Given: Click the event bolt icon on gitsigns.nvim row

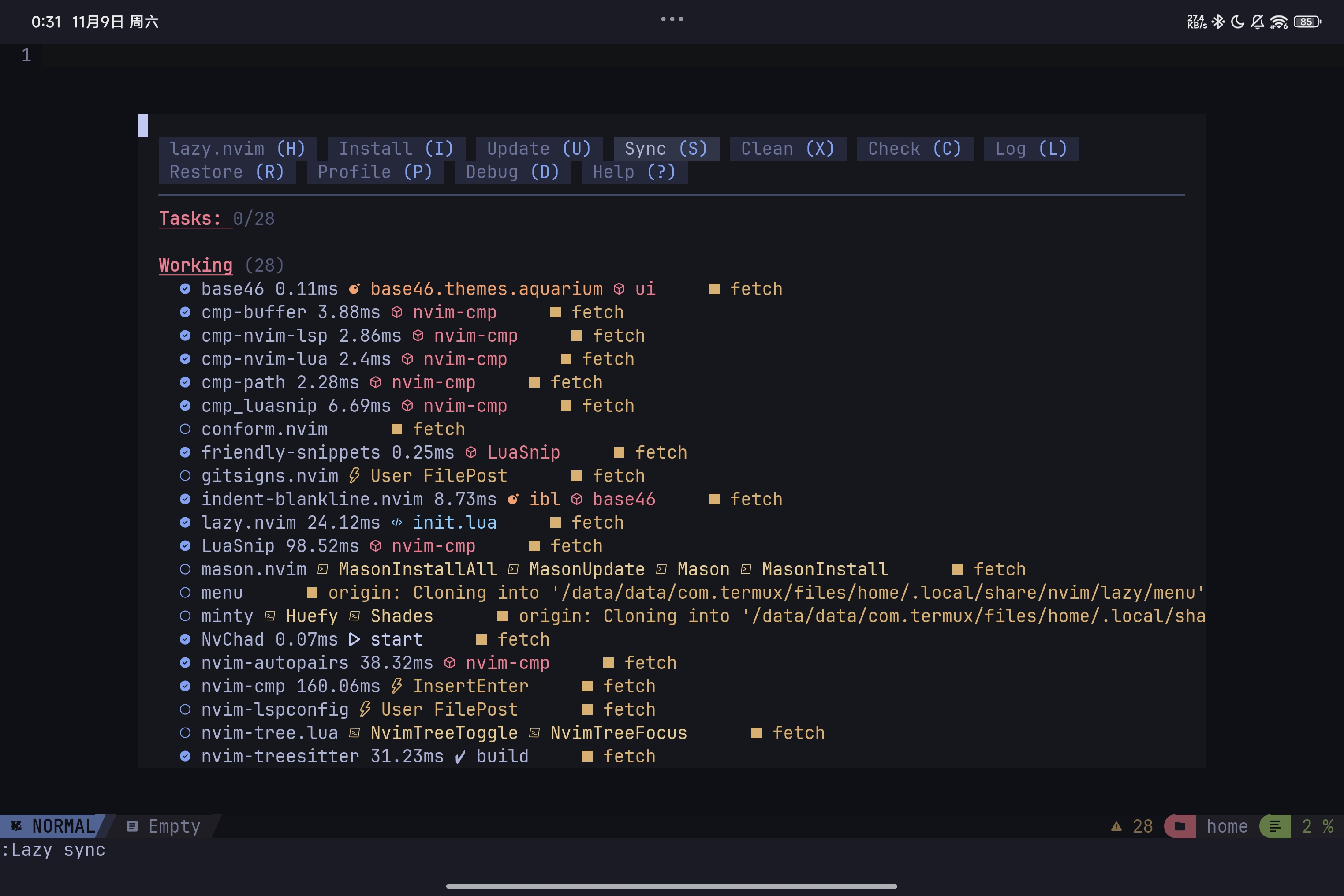Looking at the screenshot, I should coord(354,476).
